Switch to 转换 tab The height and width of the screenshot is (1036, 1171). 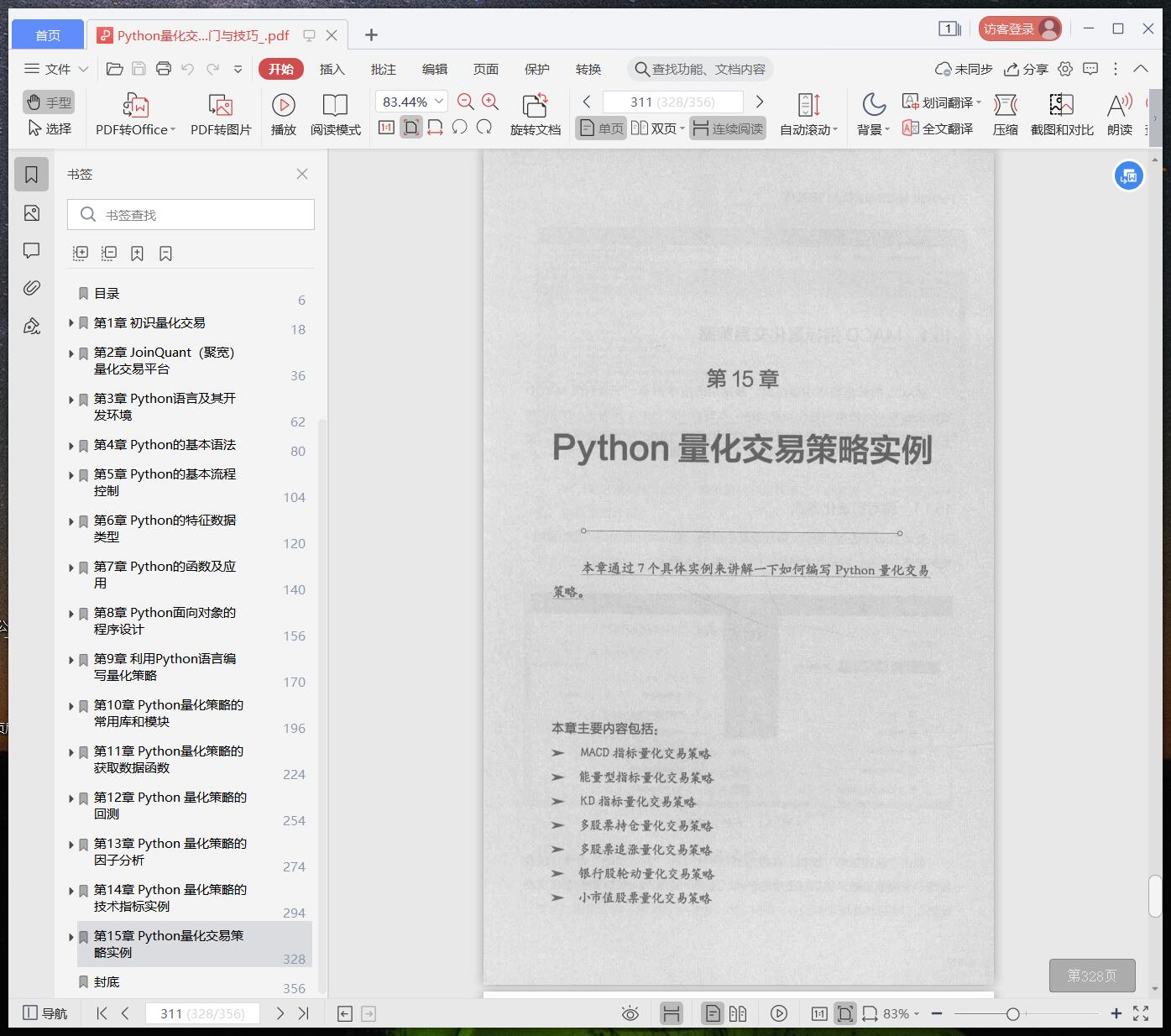click(588, 69)
